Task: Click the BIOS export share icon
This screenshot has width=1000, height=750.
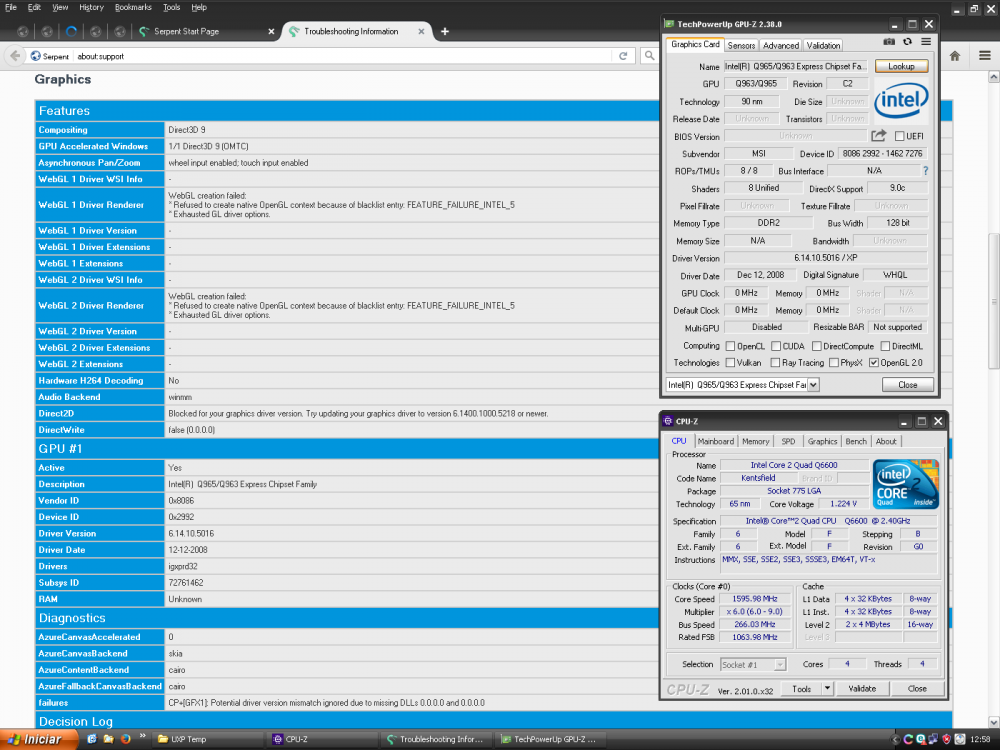Action: point(879,136)
